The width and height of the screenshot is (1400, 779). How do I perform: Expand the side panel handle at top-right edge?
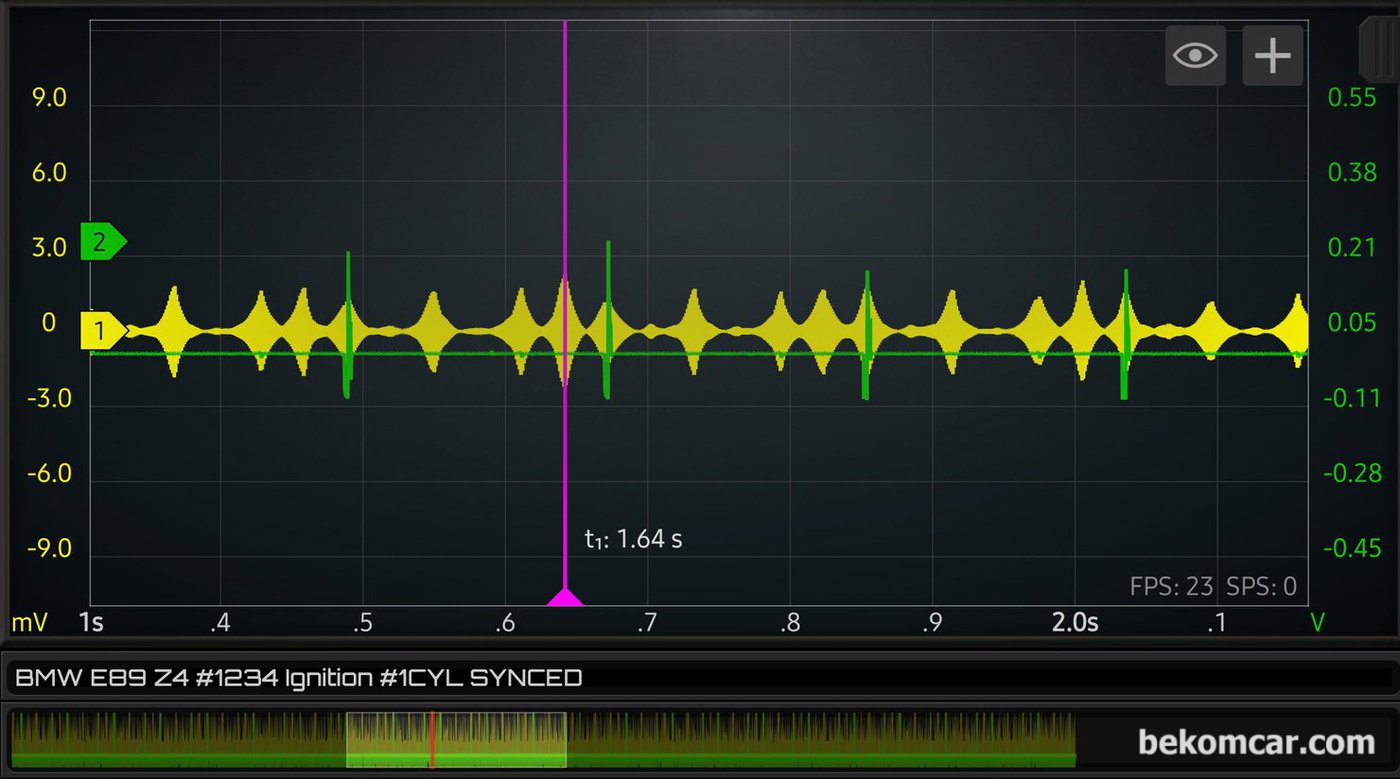(1378, 45)
